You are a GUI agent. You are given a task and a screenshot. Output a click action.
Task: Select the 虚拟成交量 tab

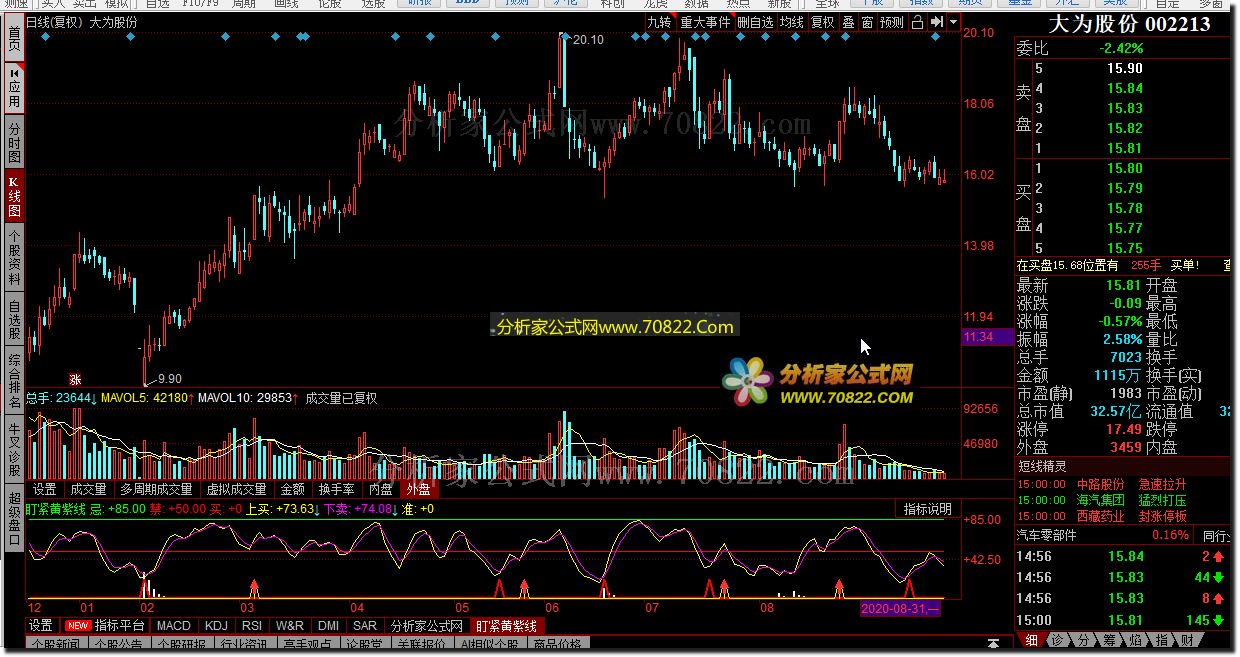tap(237, 490)
